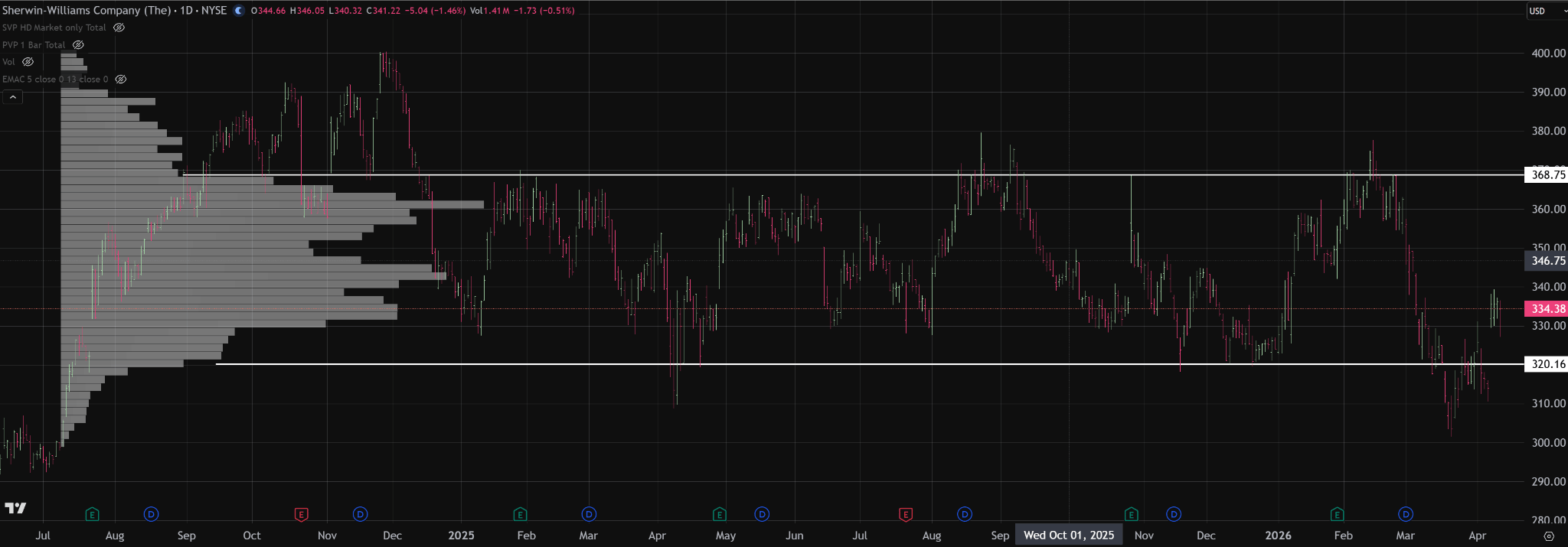Open chart settings gear beside time axis
Viewport: 1568px width, 547px height.
pyautogui.click(x=1549, y=536)
